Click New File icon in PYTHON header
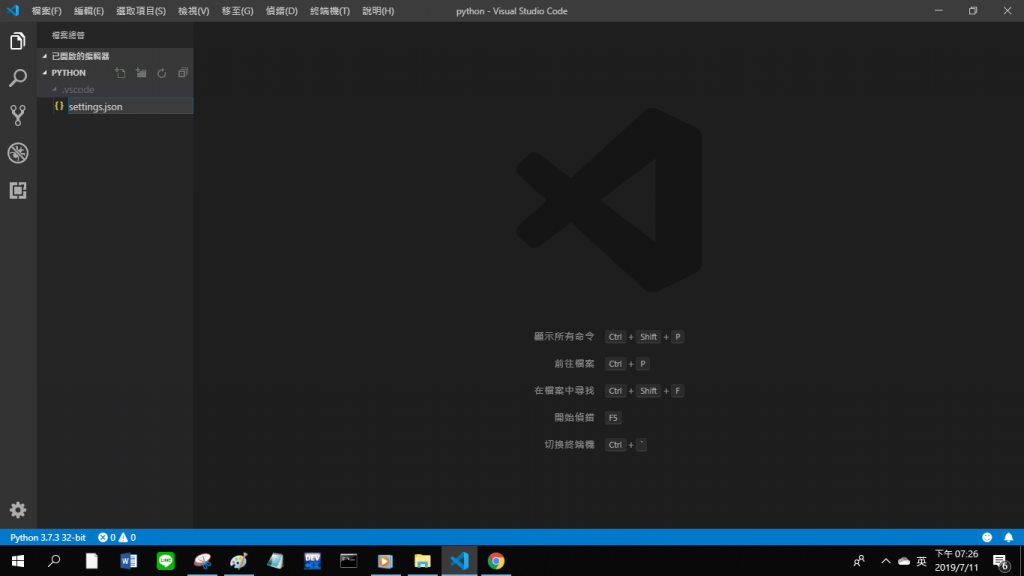The width and height of the screenshot is (1024, 576). 120,72
